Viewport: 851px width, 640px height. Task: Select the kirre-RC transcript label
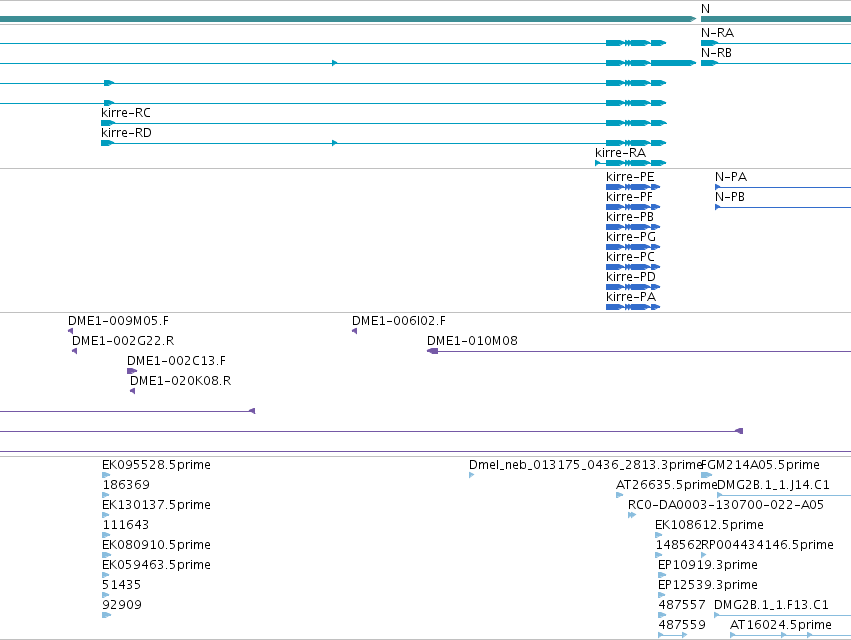click(125, 113)
